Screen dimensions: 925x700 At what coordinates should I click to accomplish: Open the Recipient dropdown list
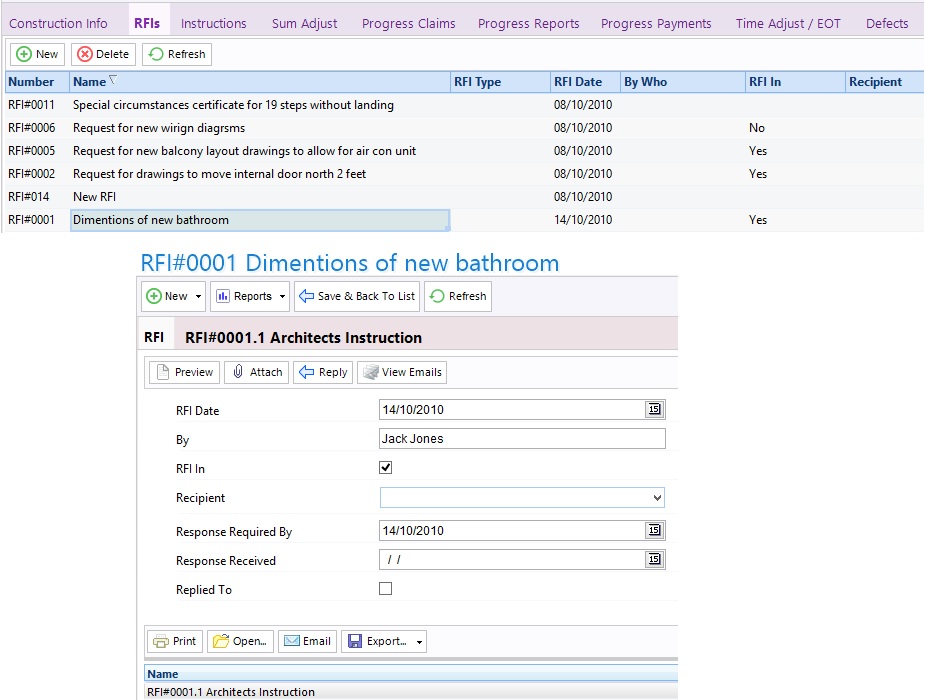pyautogui.click(x=657, y=498)
